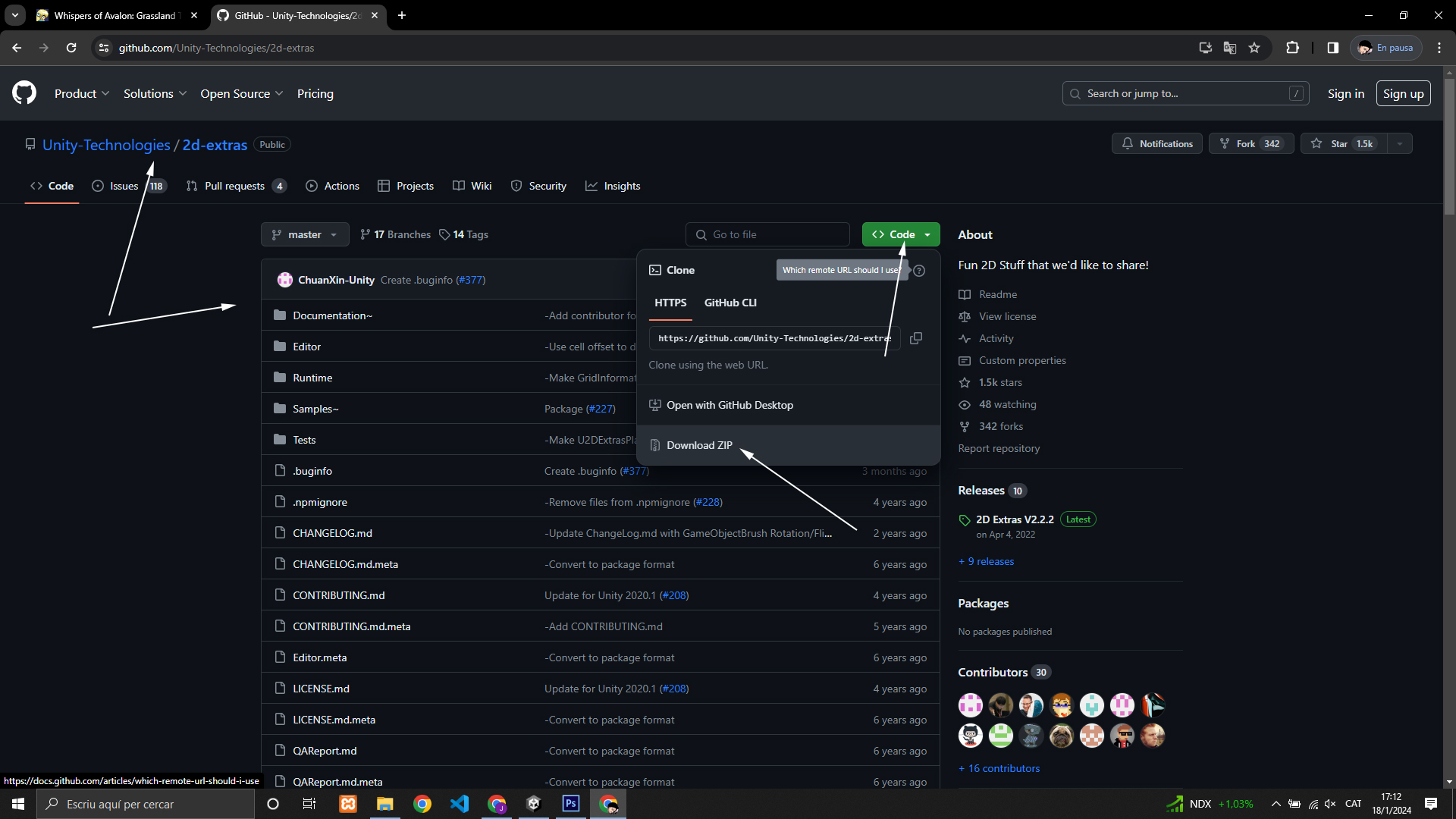Bookmark this page with the star icon
The width and height of the screenshot is (1456, 819).
point(1254,48)
